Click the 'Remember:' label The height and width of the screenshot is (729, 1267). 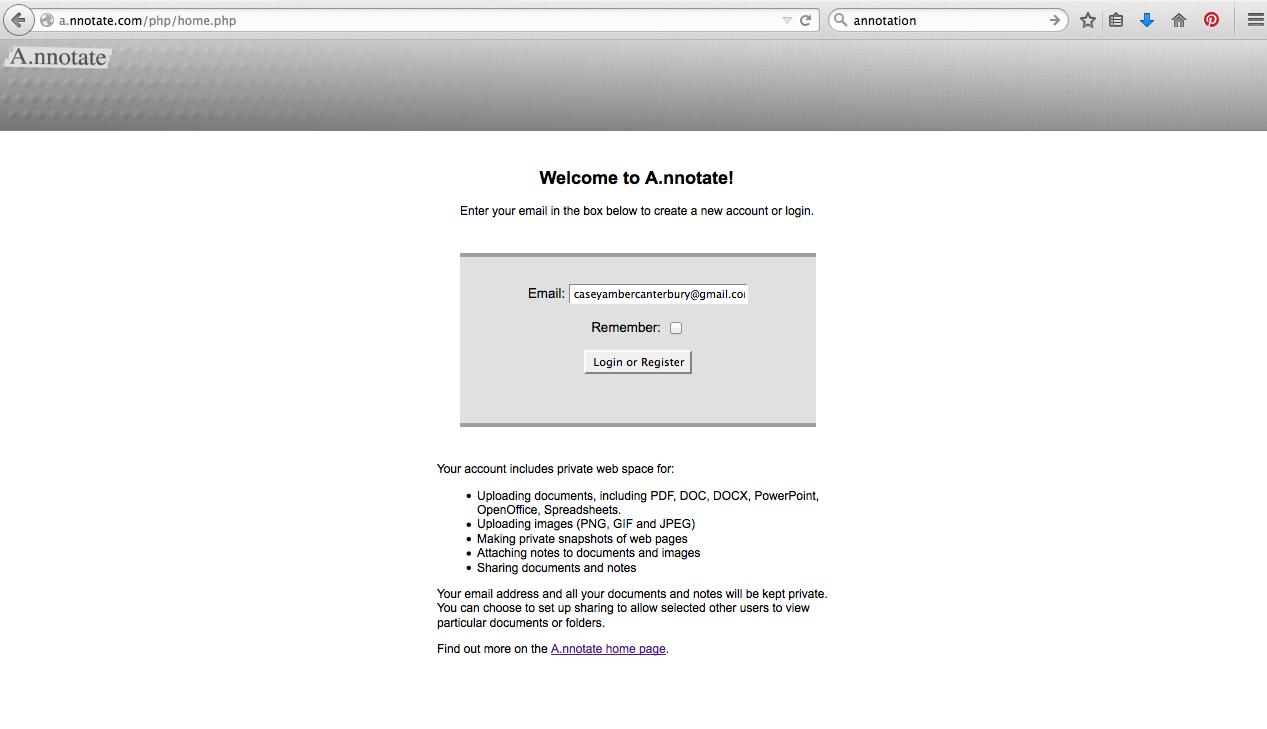626,327
